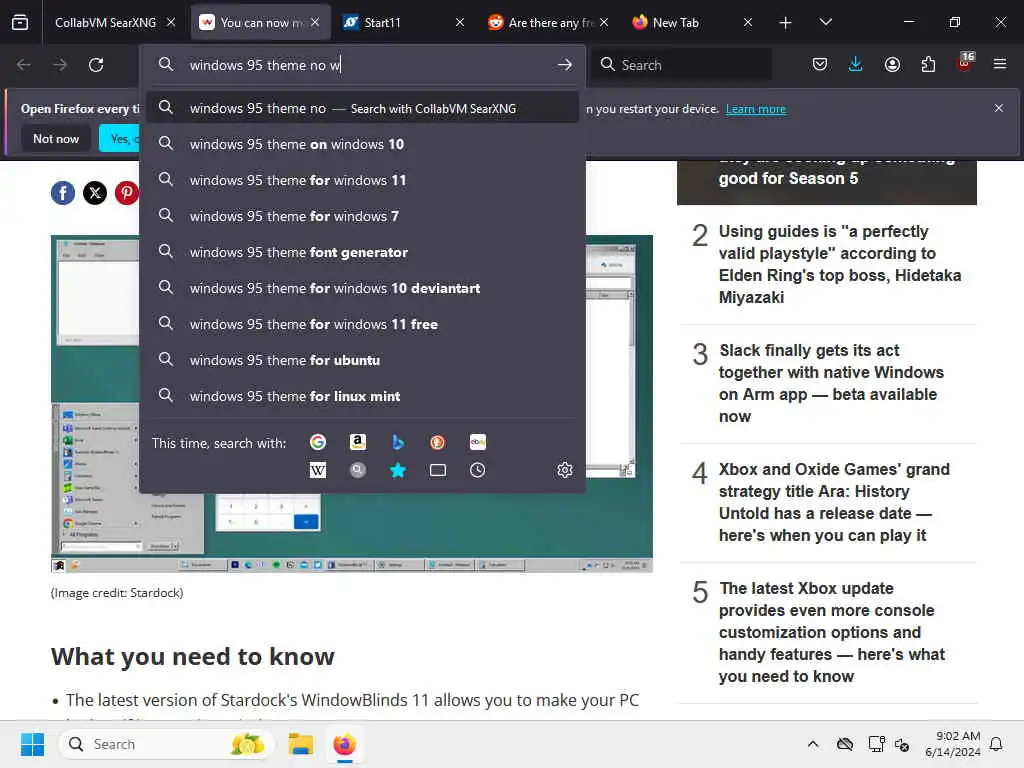
Task: Search this time with Amazon
Action: 357,442
